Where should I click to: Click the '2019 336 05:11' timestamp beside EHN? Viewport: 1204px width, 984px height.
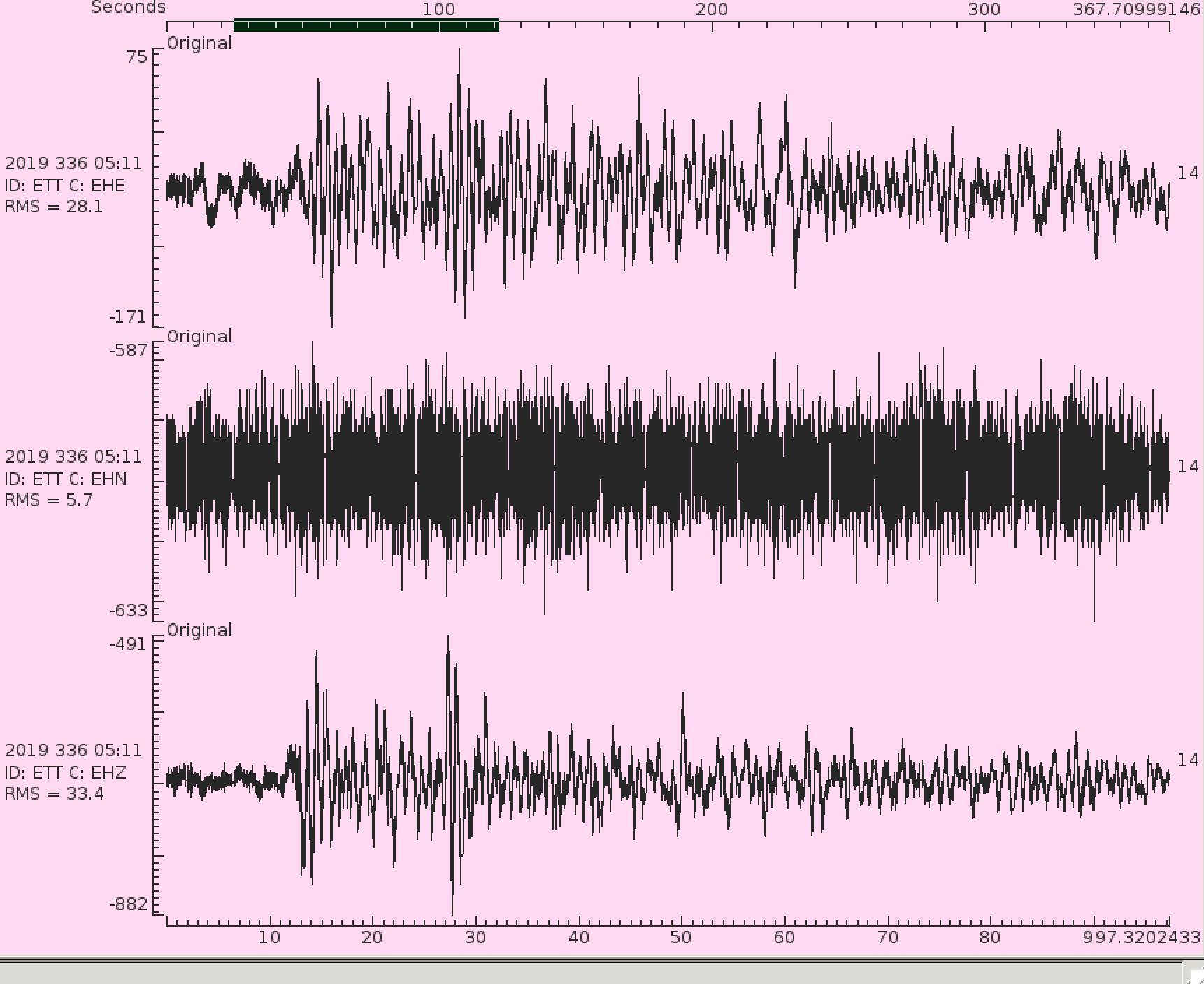73,457
